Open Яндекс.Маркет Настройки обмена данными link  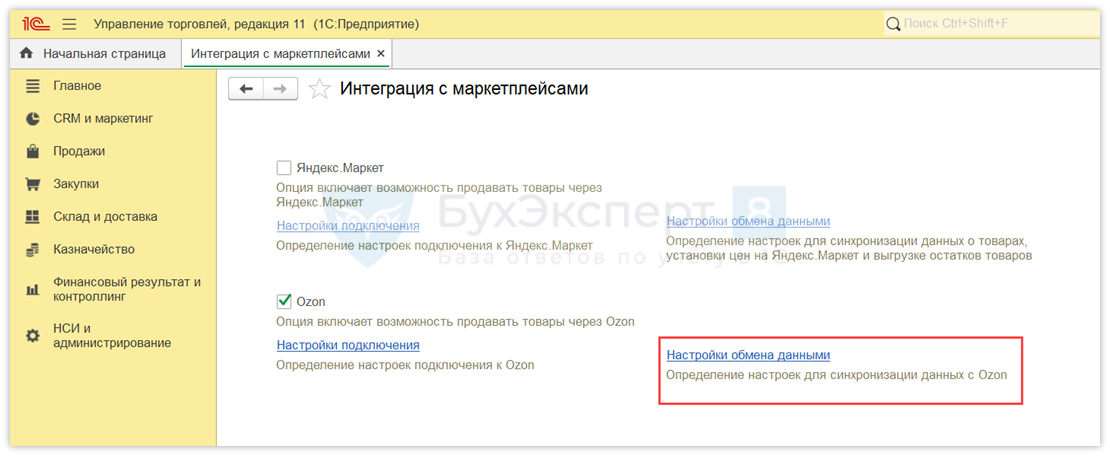(748, 222)
